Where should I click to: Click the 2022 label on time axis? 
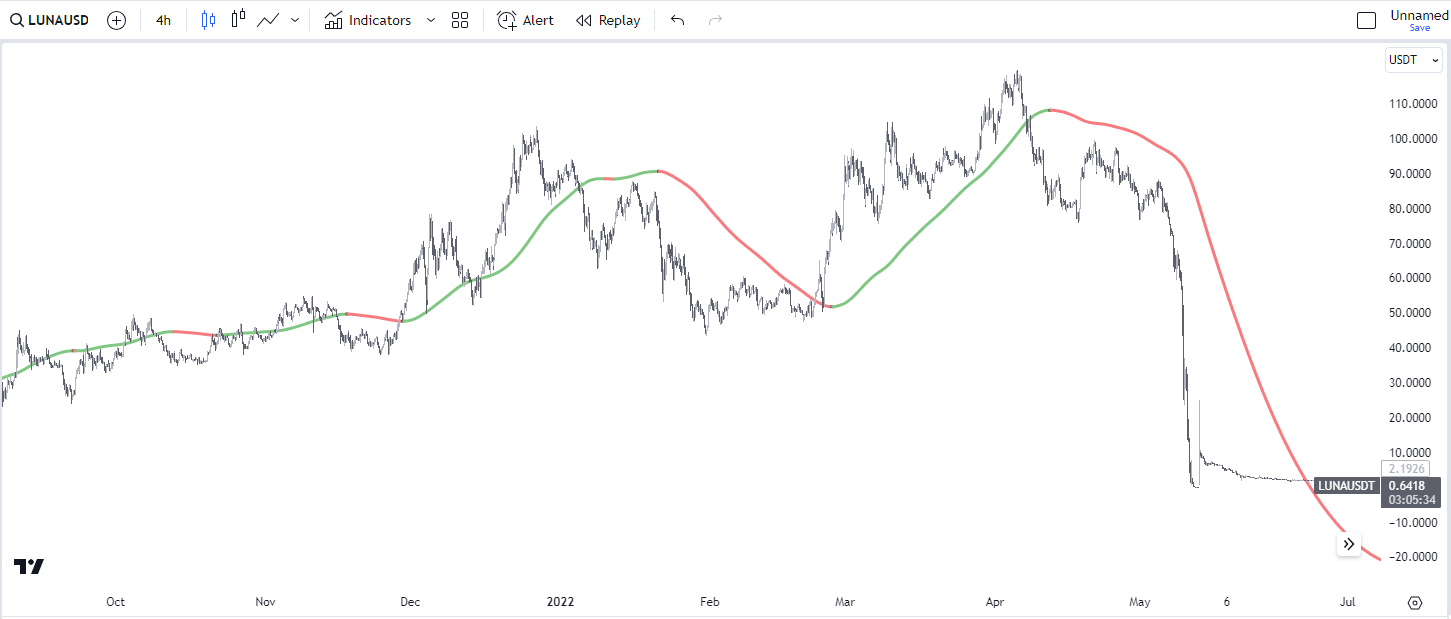point(560,602)
